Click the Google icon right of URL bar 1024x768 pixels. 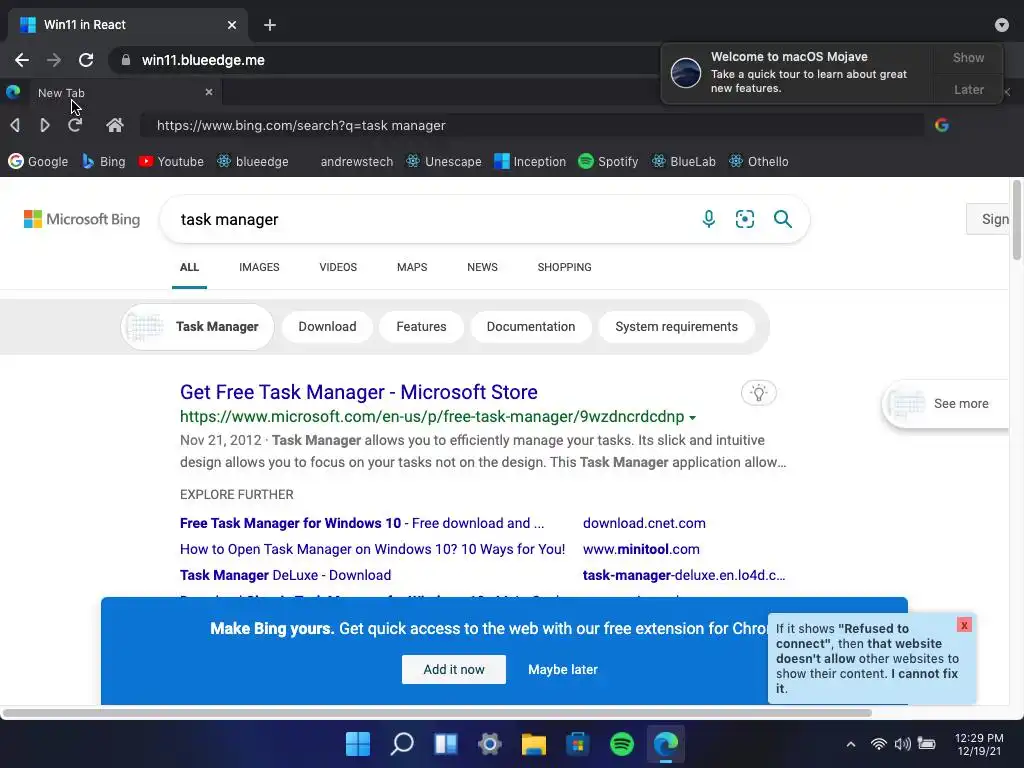tap(942, 125)
